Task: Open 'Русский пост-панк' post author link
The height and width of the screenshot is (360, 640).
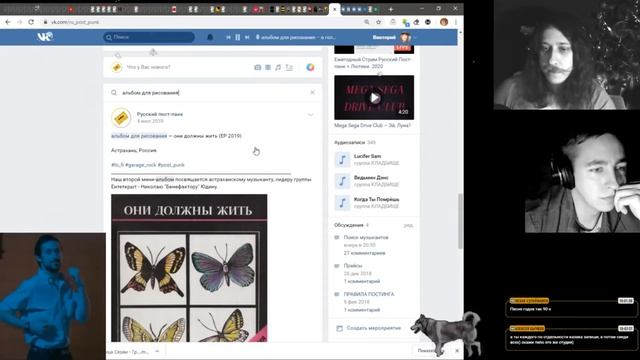Action: pos(160,114)
